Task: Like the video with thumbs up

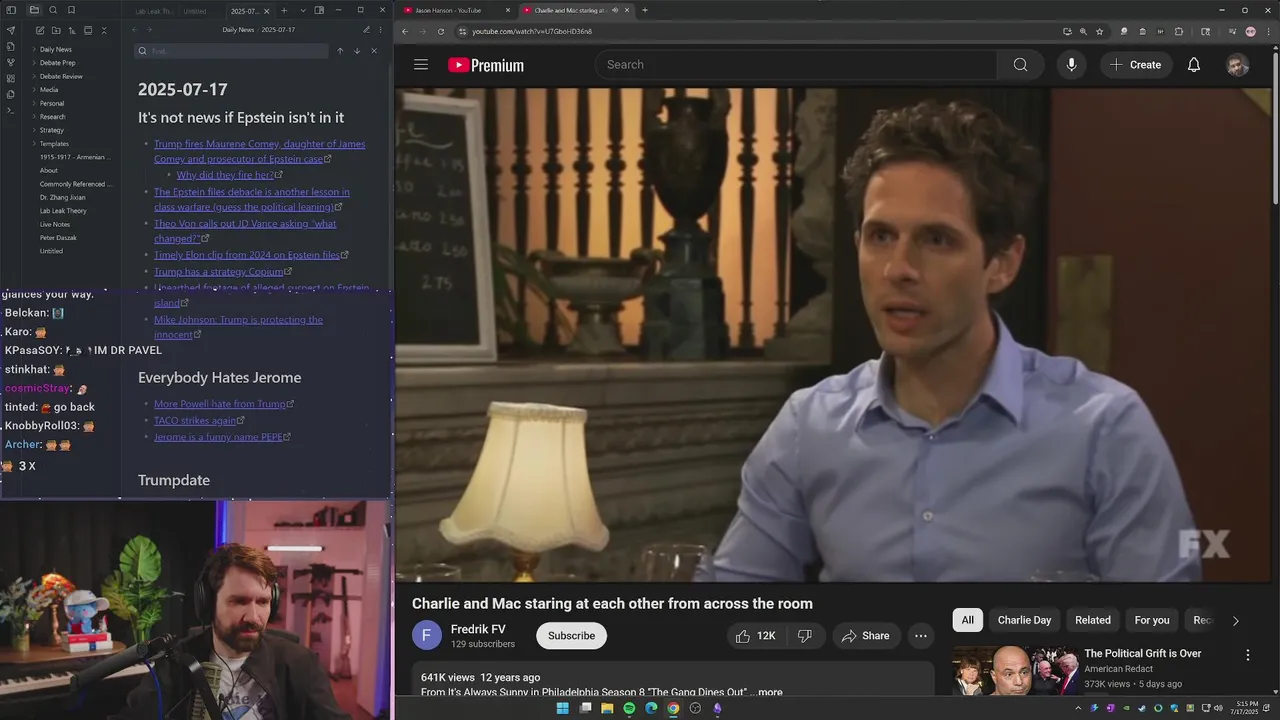Action: [x=756, y=636]
